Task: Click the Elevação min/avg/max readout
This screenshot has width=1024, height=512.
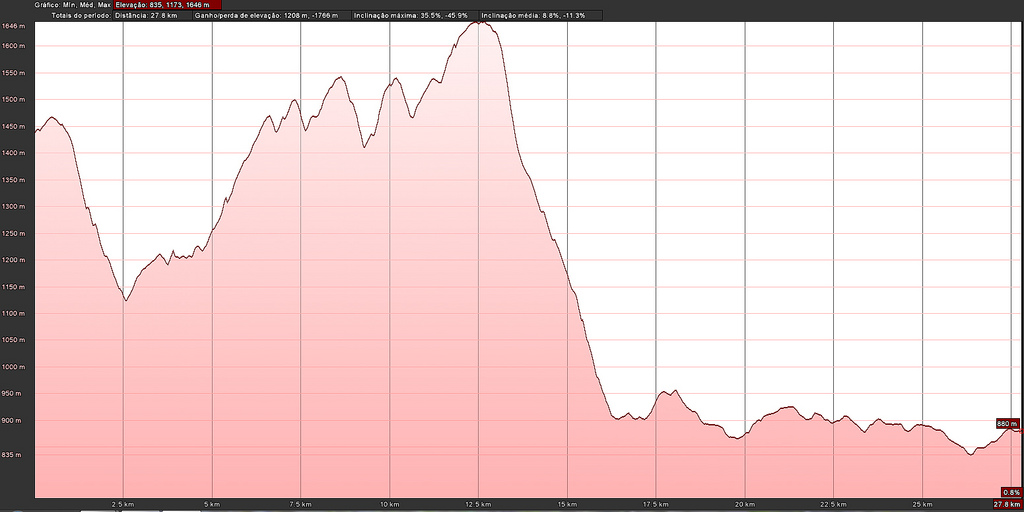Action: [161, 5]
